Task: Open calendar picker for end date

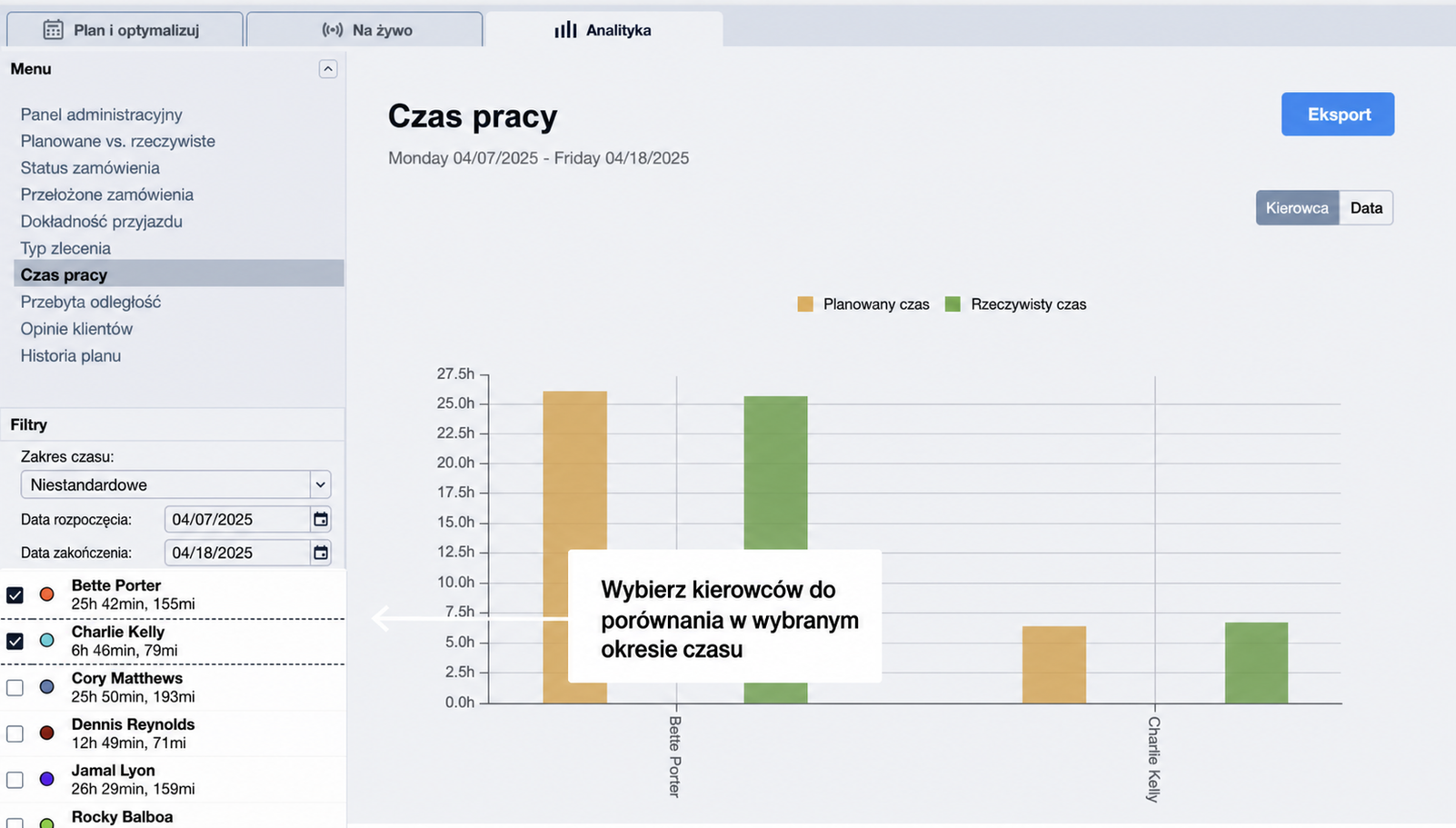Action: click(321, 553)
